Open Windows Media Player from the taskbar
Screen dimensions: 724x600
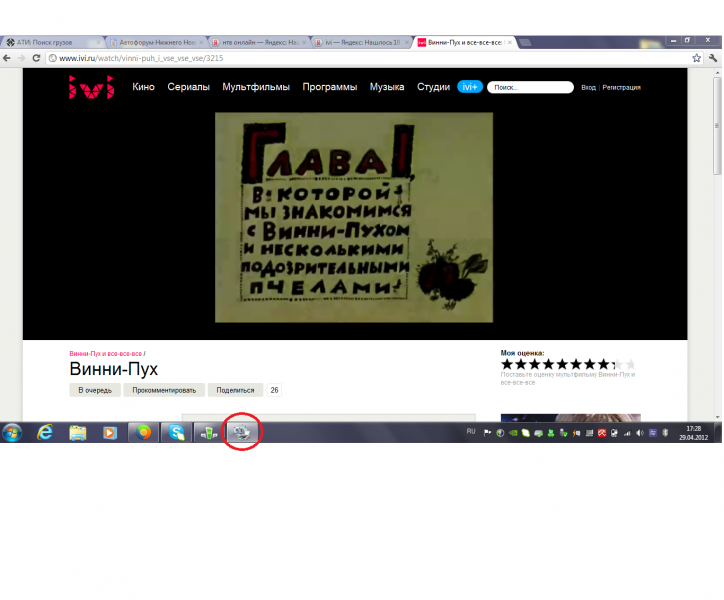coord(110,433)
